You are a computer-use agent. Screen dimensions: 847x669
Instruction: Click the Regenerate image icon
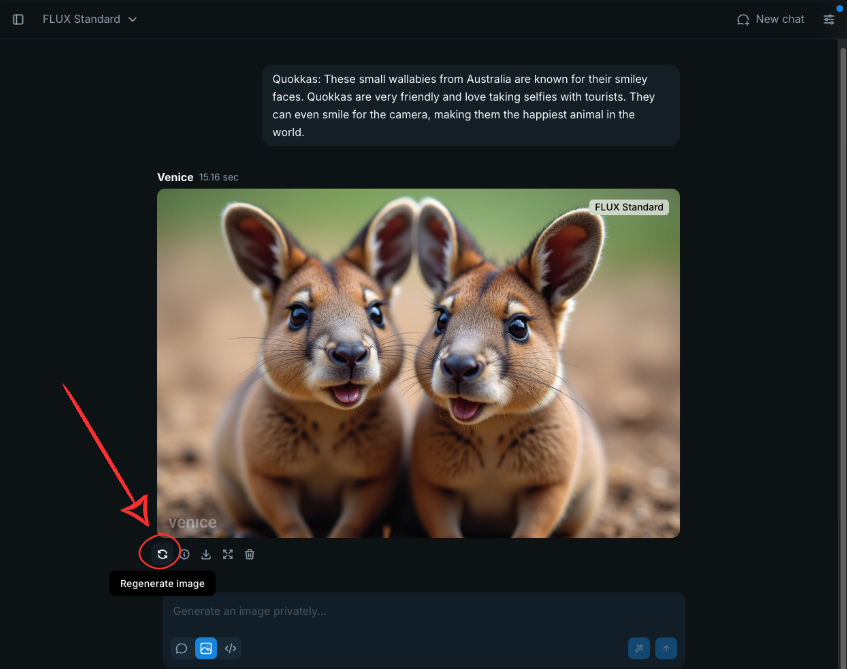[x=162, y=554]
